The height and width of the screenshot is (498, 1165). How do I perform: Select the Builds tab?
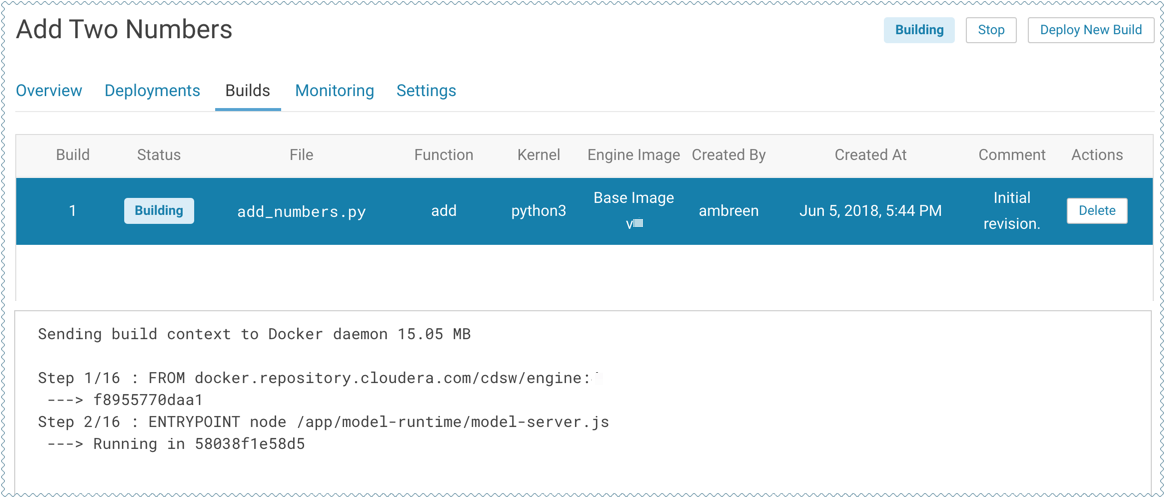pyautogui.click(x=247, y=91)
